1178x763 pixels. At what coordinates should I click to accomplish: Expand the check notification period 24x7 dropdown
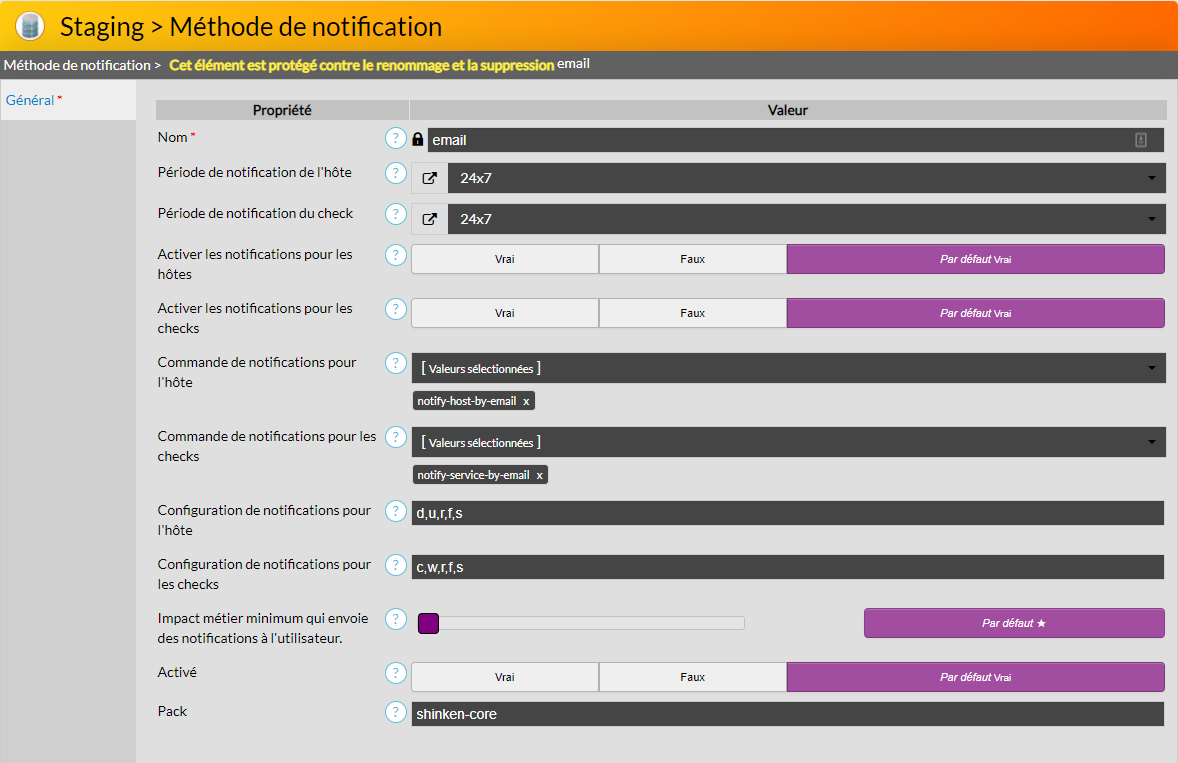[x=805, y=219]
